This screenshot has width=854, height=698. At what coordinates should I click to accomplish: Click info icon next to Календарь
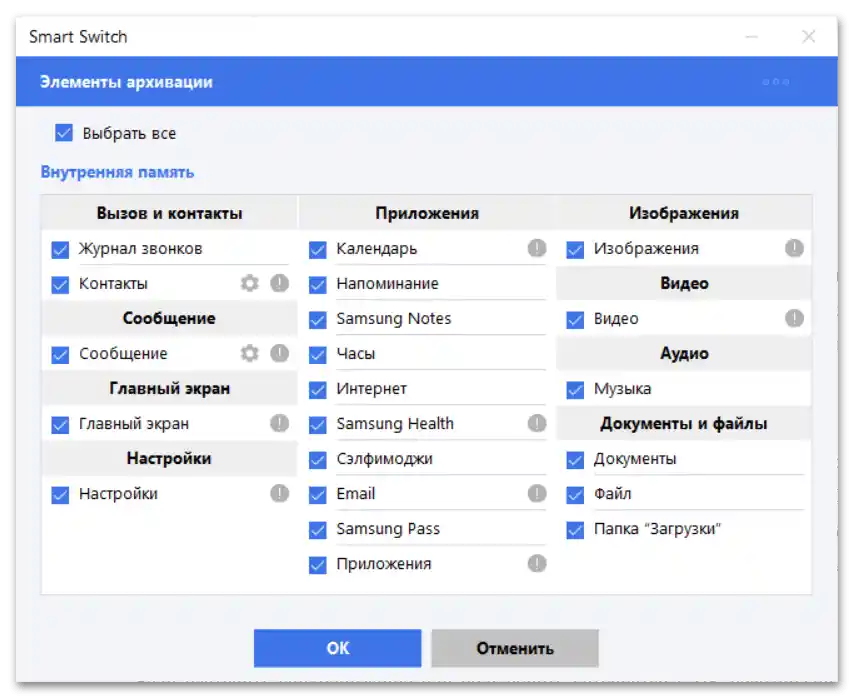pyautogui.click(x=537, y=248)
